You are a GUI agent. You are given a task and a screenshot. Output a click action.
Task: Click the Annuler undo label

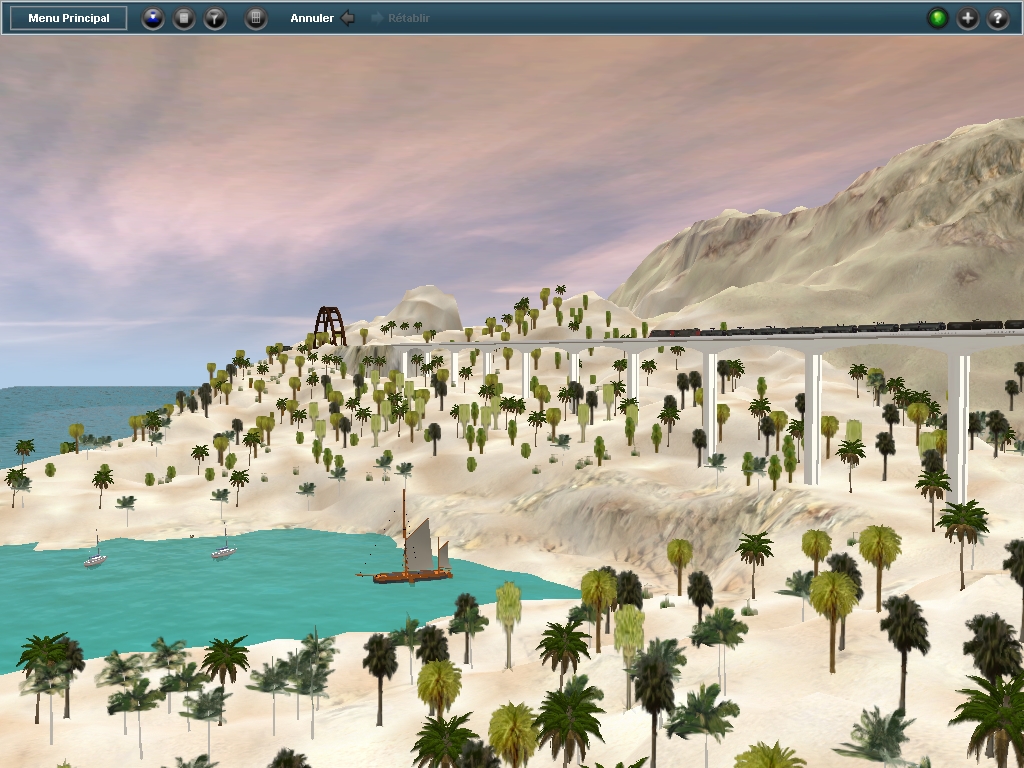[312, 18]
